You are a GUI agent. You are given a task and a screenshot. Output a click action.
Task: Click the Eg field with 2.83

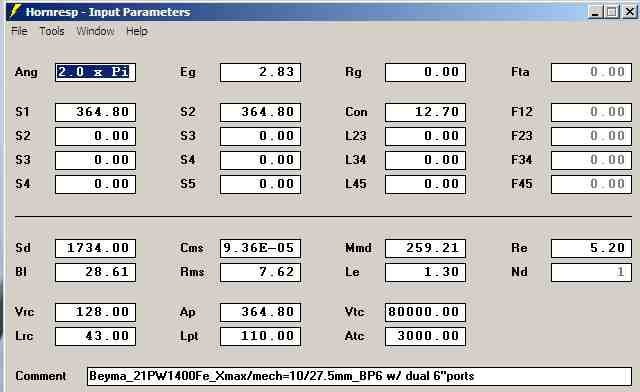coord(260,72)
